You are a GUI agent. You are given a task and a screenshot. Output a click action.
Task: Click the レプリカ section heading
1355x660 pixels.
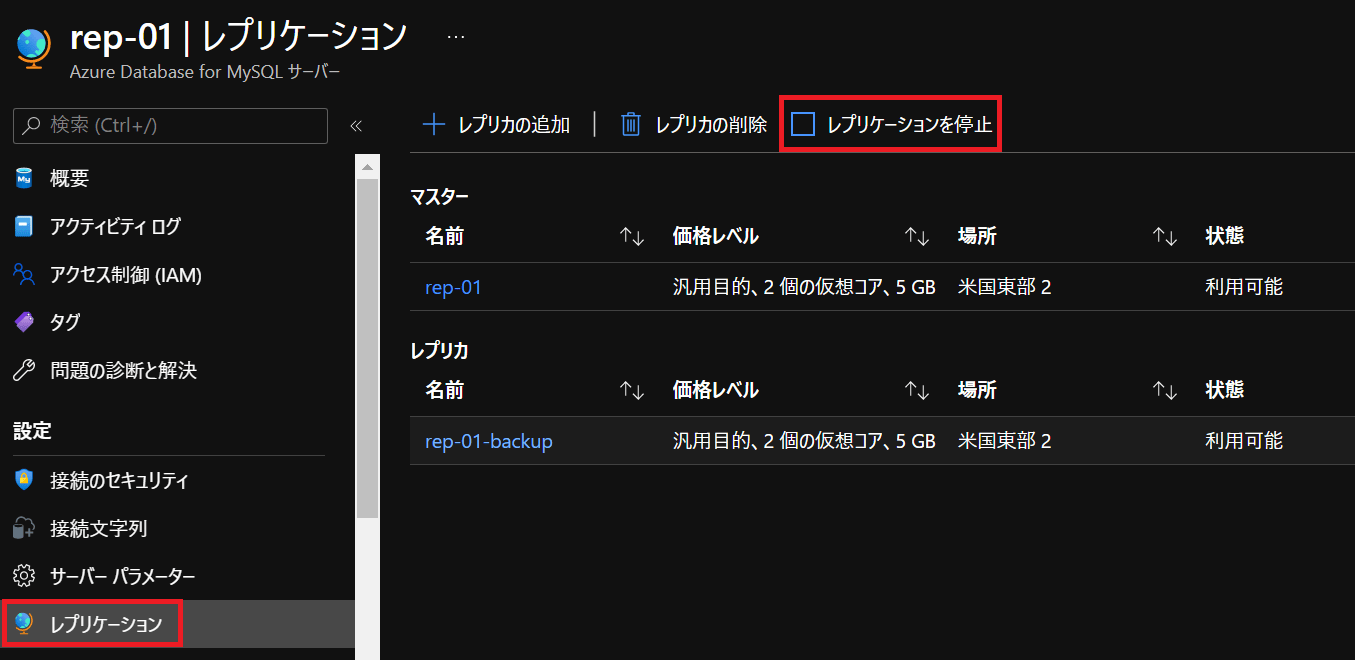tap(439, 351)
